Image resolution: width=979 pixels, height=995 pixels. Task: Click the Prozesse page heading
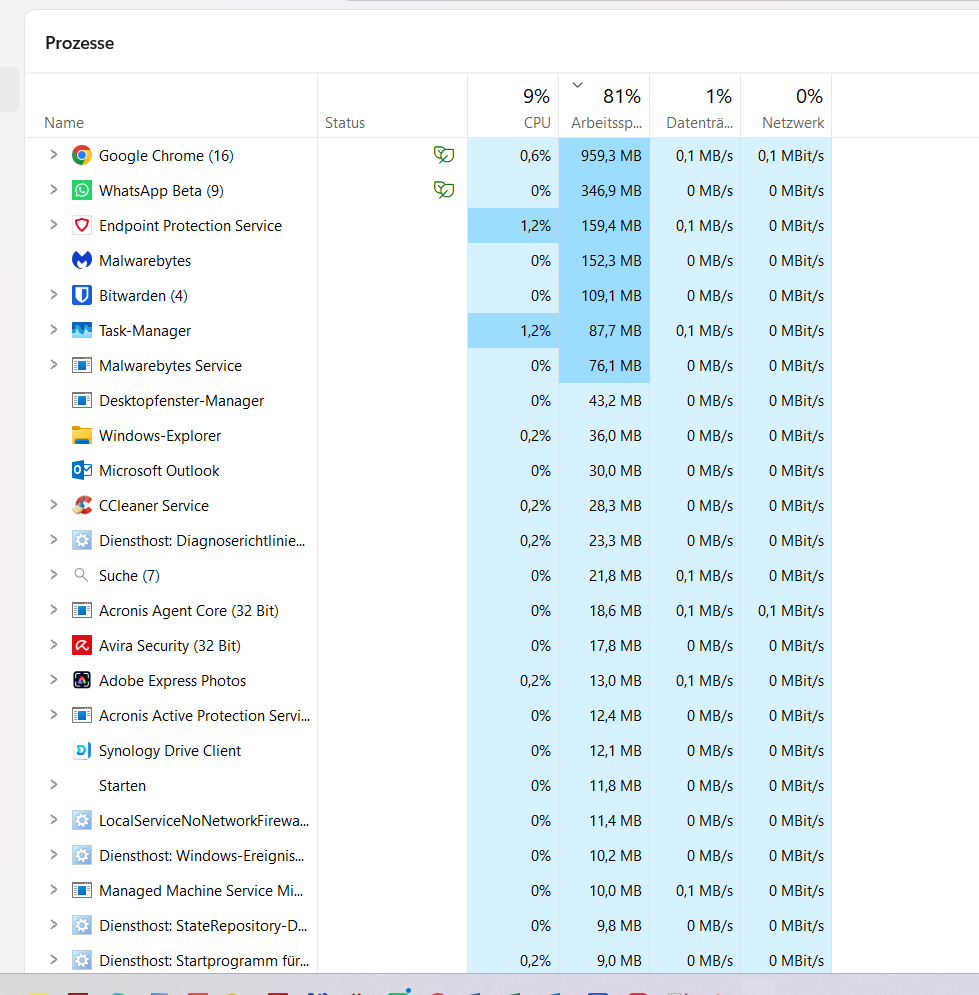[x=79, y=43]
